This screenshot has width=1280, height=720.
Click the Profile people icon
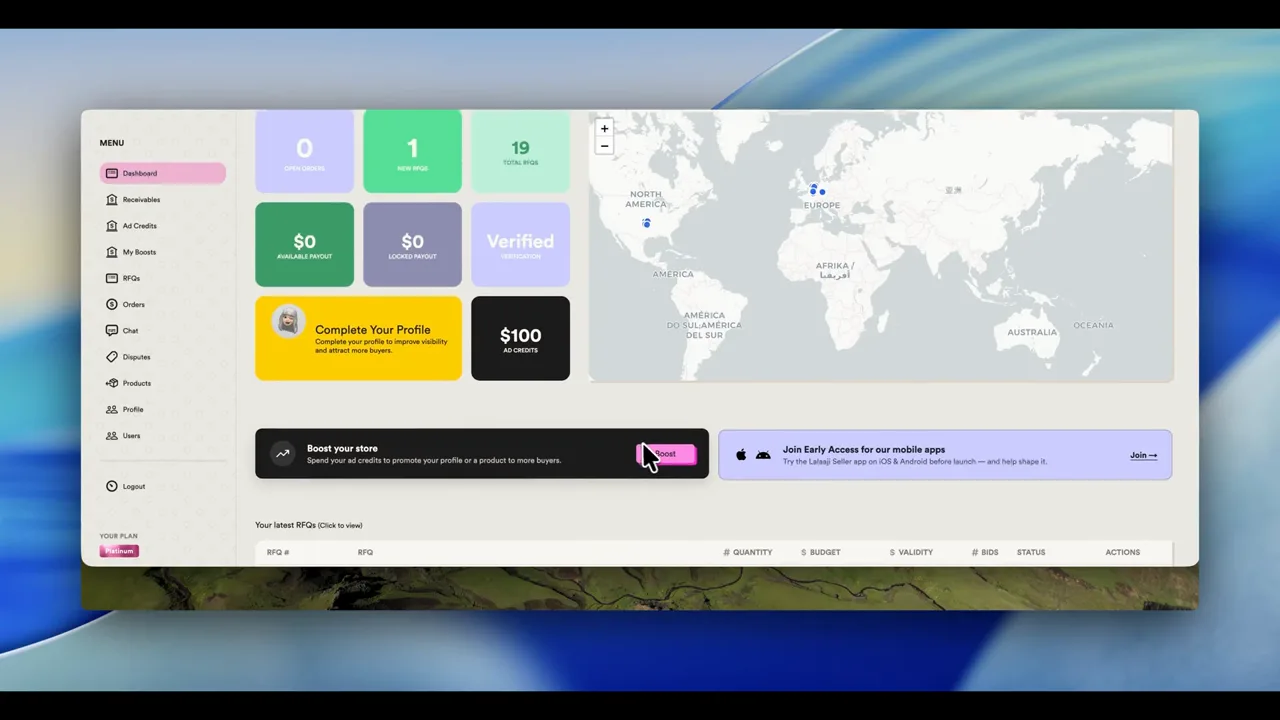(x=112, y=409)
